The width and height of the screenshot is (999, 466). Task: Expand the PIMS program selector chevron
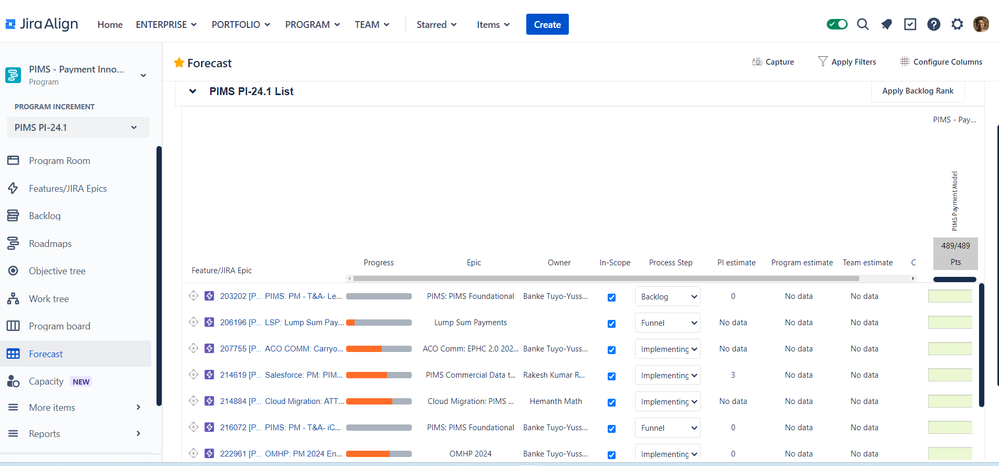coord(143,75)
